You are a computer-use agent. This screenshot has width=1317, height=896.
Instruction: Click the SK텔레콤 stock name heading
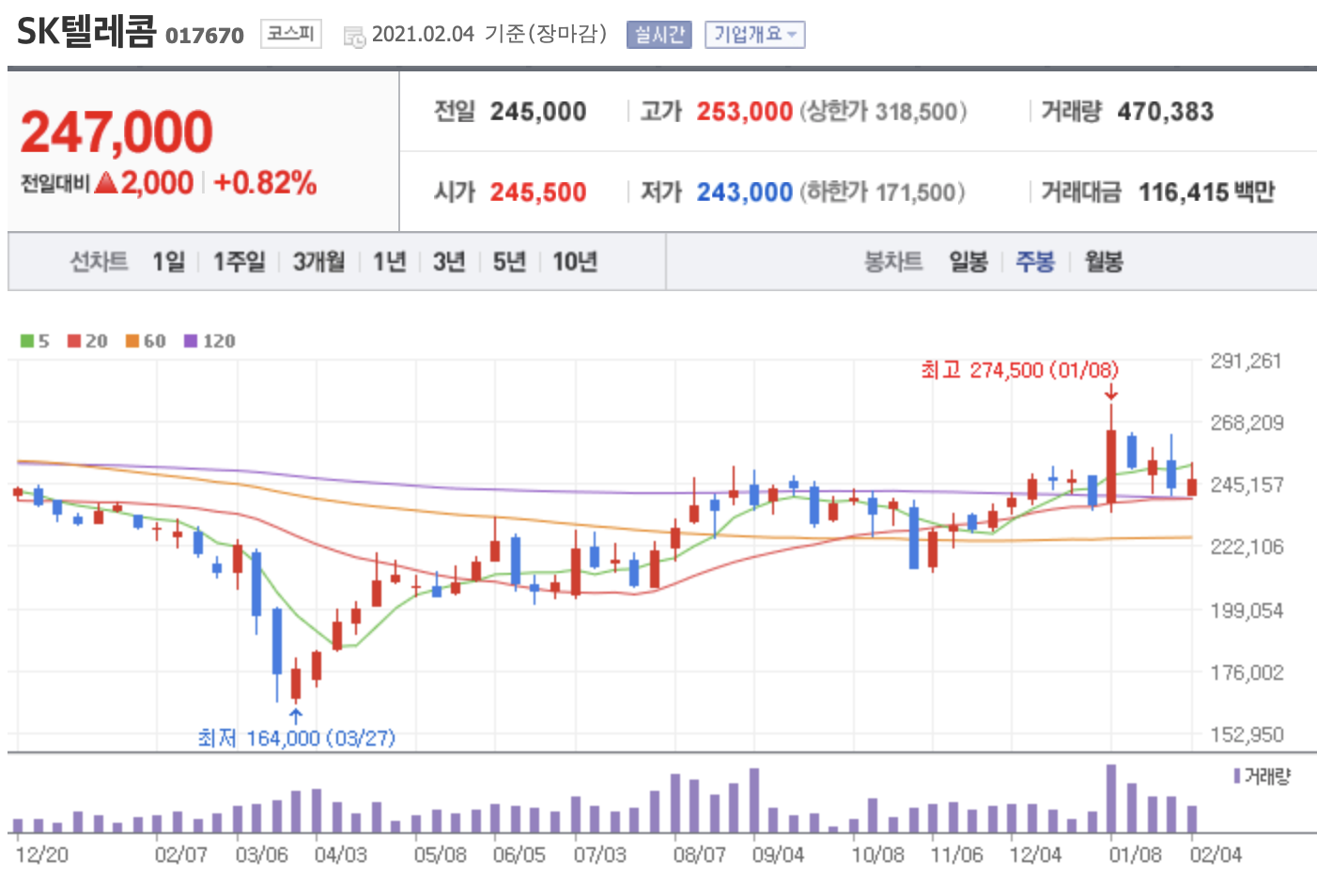click(86, 31)
